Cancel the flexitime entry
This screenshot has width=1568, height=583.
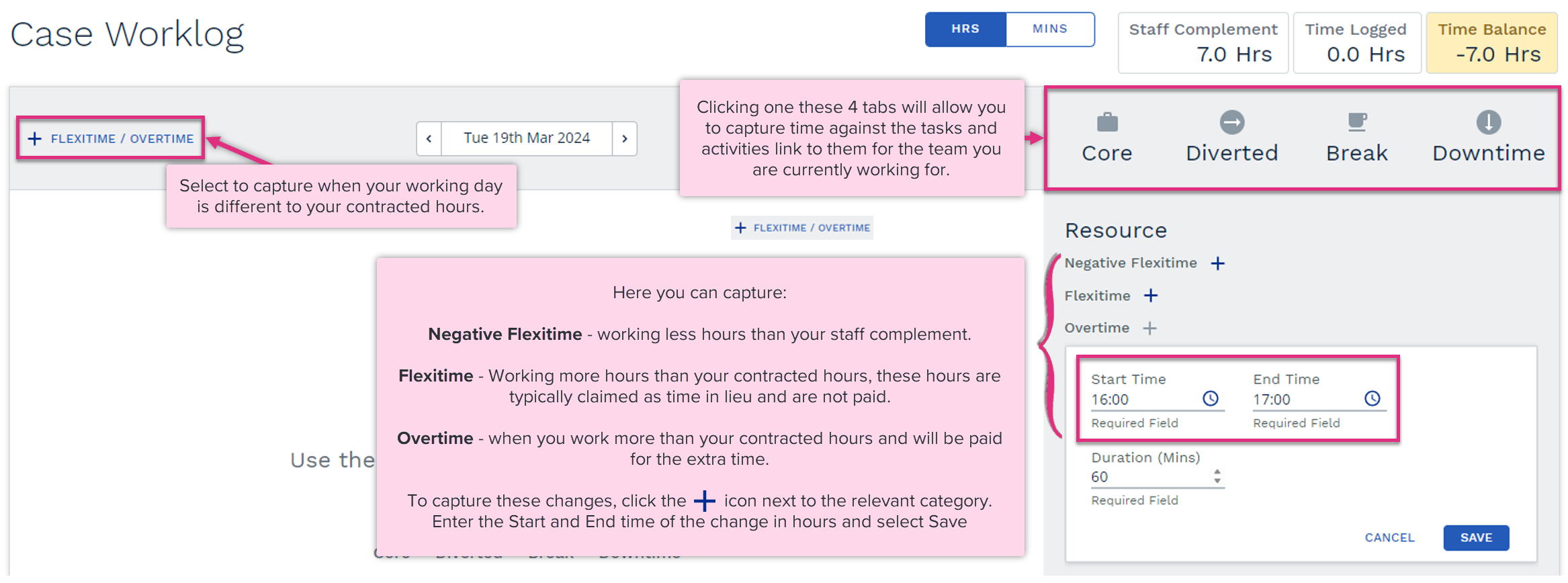pyautogui.click(x=1389, y=537)
